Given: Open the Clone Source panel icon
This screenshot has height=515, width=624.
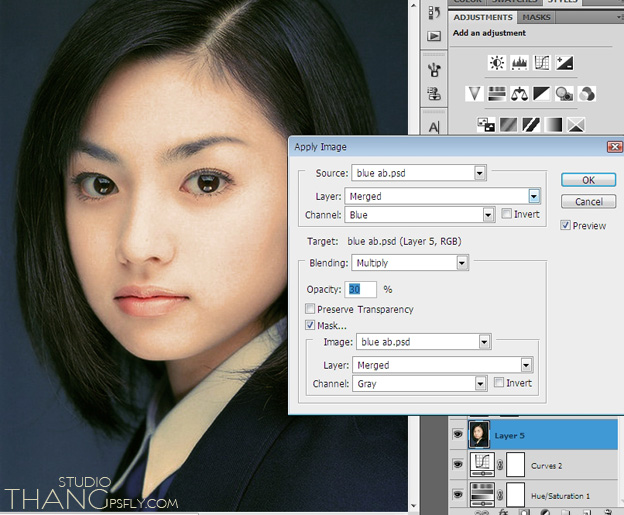Looking at the screenshot, I should click(x=434, y=94).
